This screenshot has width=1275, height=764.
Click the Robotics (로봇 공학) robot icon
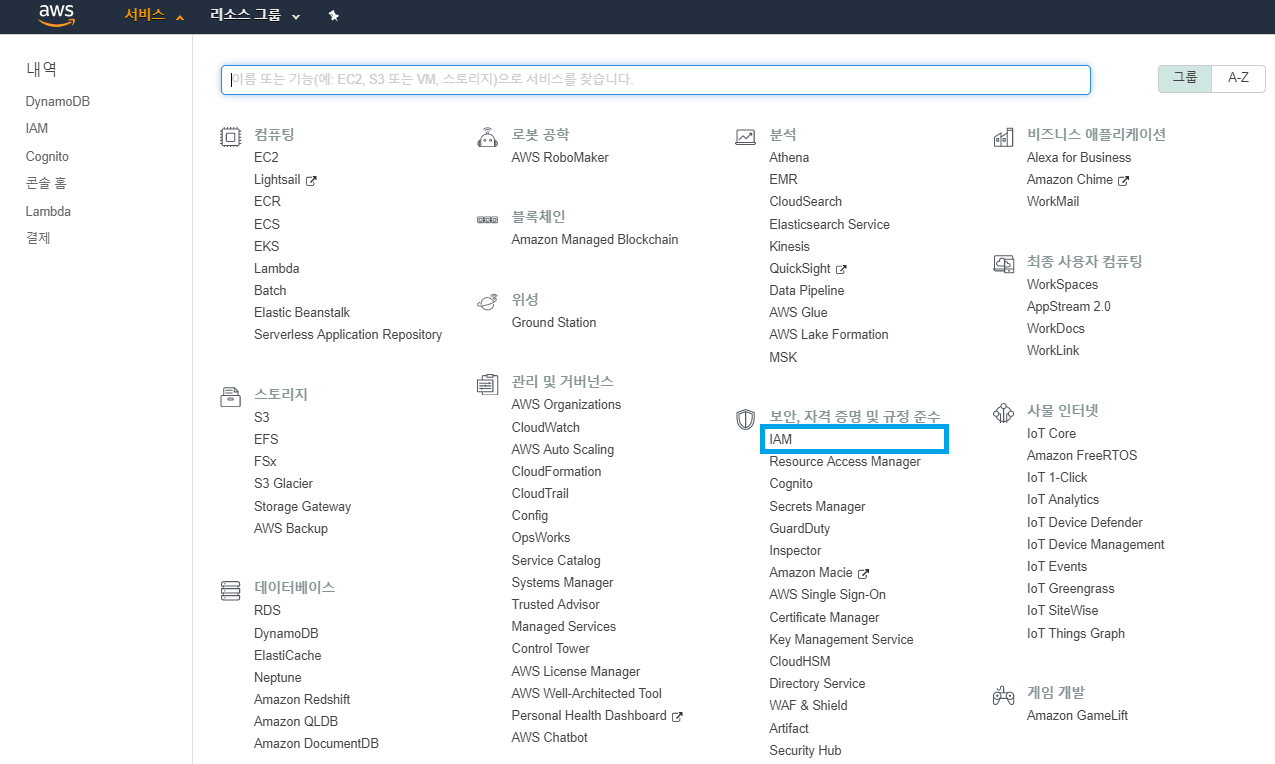(488, 137)
